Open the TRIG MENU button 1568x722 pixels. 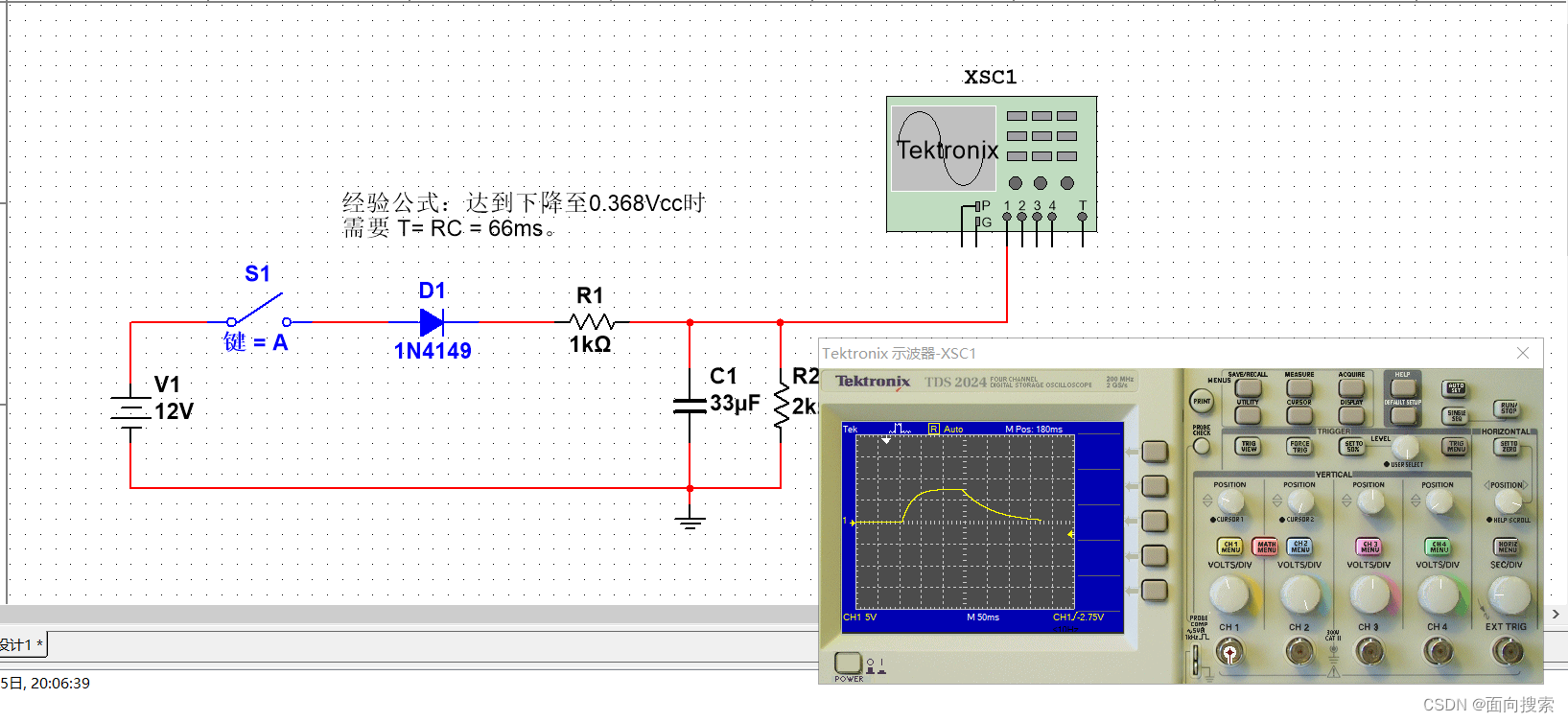click(1456, 446)
